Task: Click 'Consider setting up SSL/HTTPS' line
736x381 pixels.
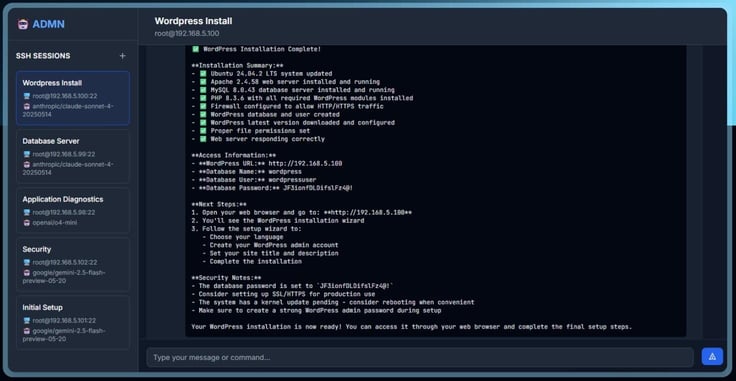Action: (284, 294)
